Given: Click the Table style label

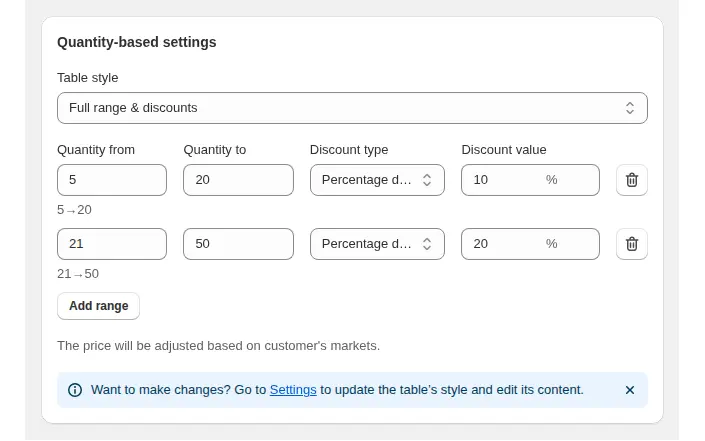Looking at the screenshot, I should tap(88, 78).
